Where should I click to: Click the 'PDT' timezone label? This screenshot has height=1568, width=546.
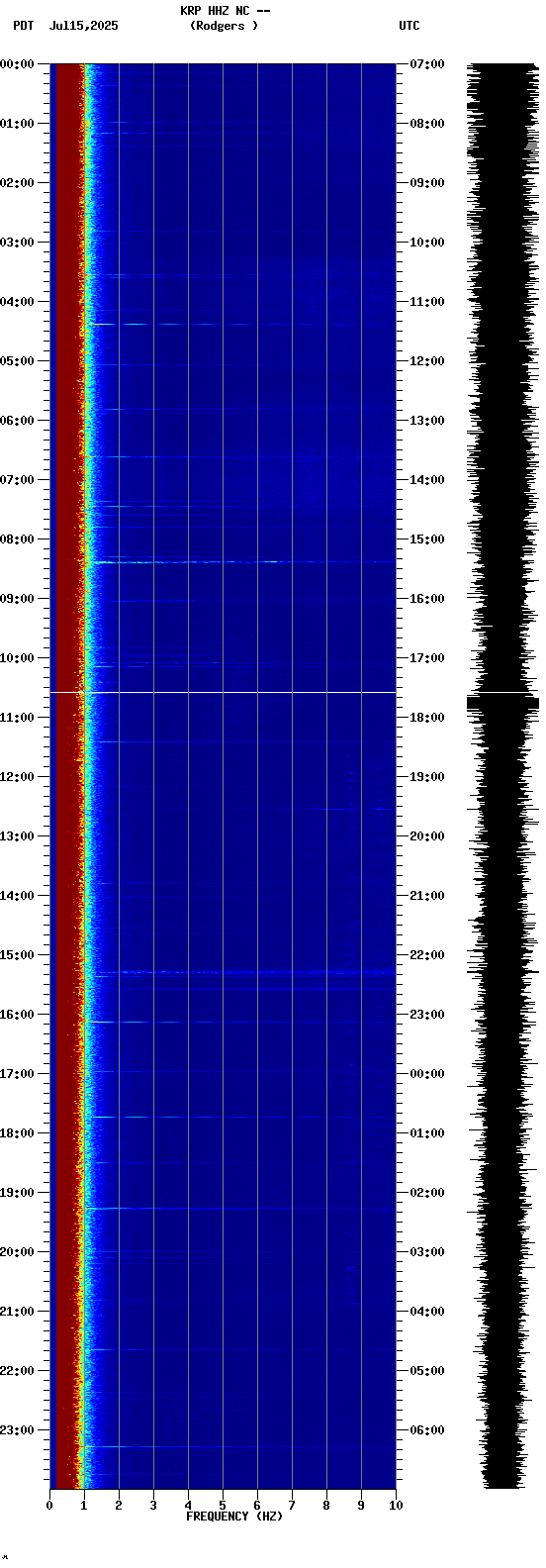23,26
